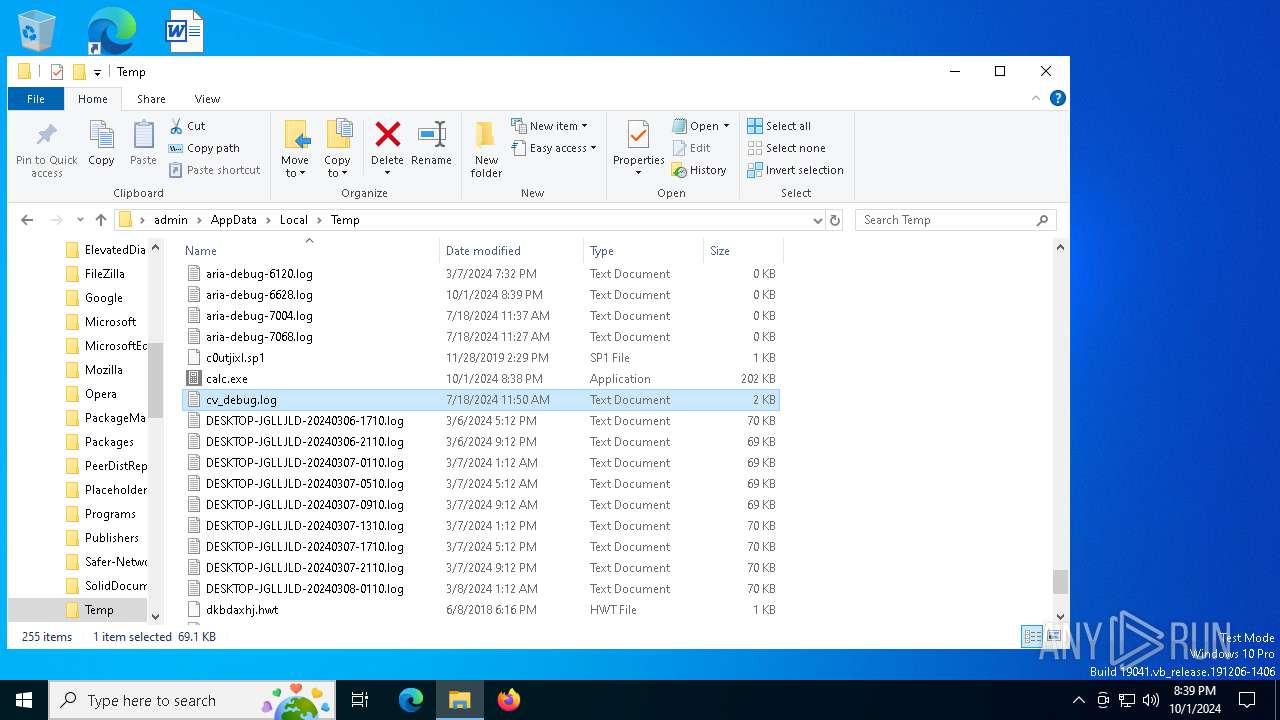Switch to Share ribbon tab
Viewport: 1280px width, 720px height.
151,99
